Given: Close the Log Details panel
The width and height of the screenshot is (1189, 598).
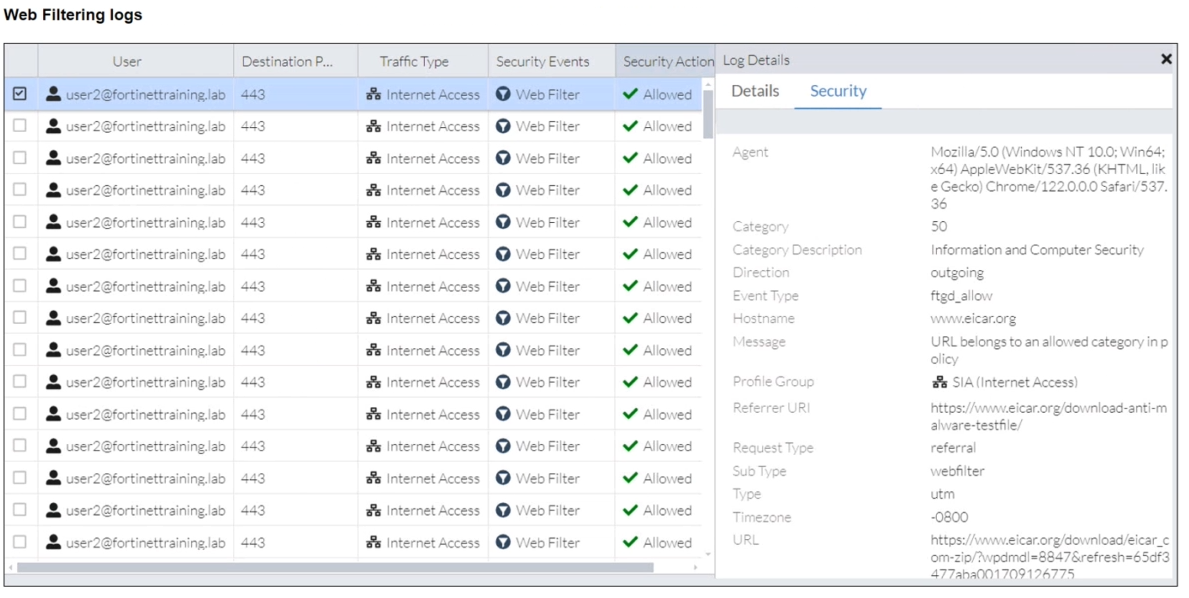Looking at the screenshot, I should click(1166, 59).
